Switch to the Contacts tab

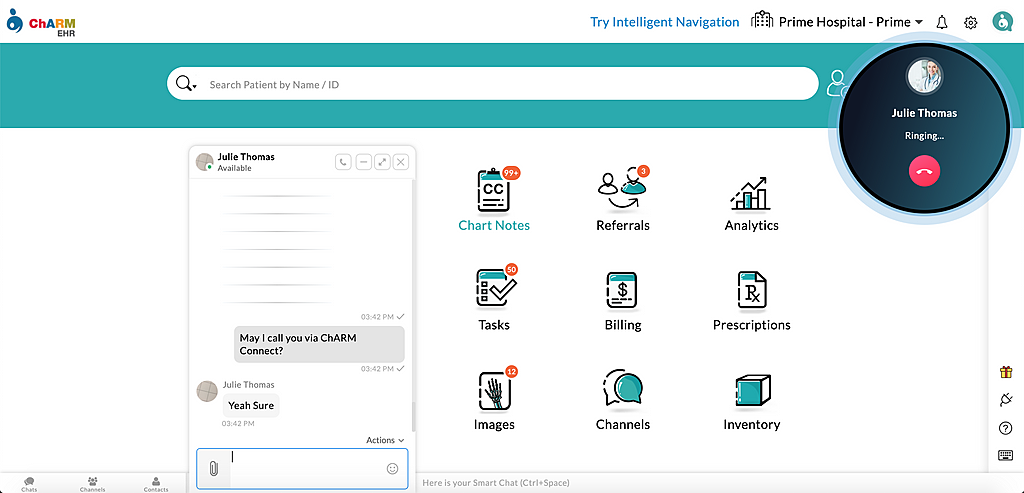[156, 483]
